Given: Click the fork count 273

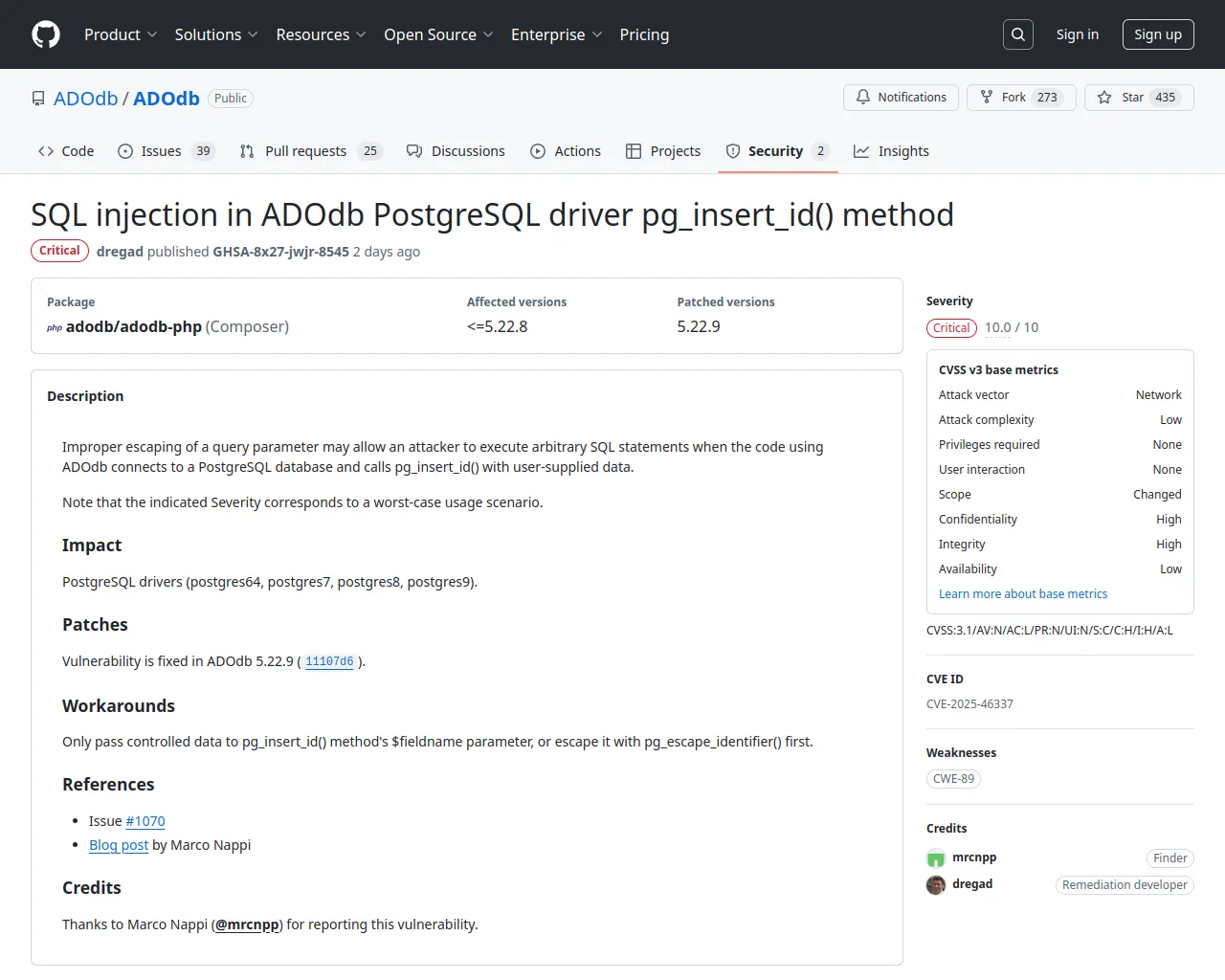Looking at the screenshot, I should (1047, 98).
